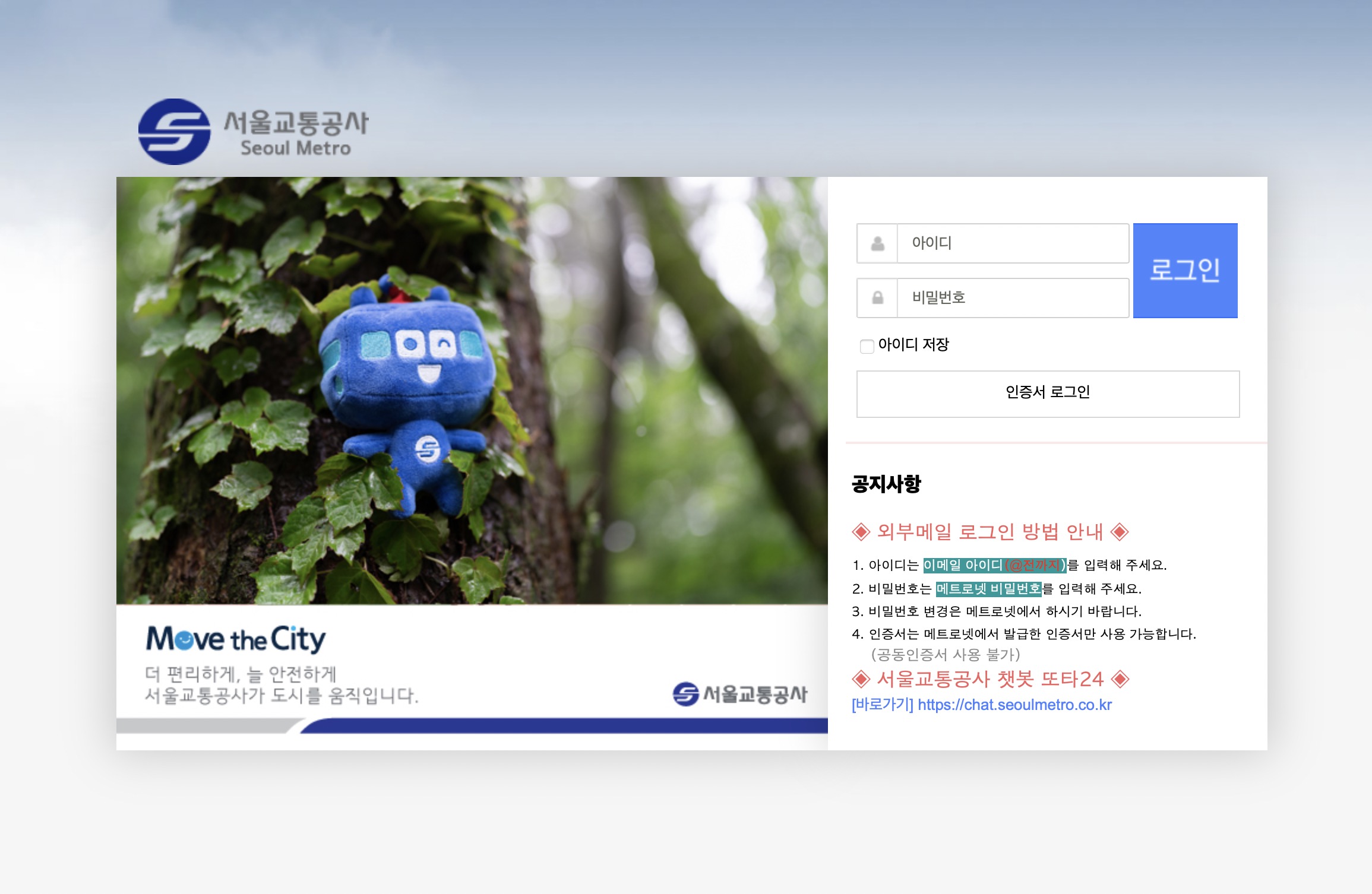The image size is (1372, 894).
Task: Click the lock icon beside 비밀번호 field
Action: [x=877, y=298]
